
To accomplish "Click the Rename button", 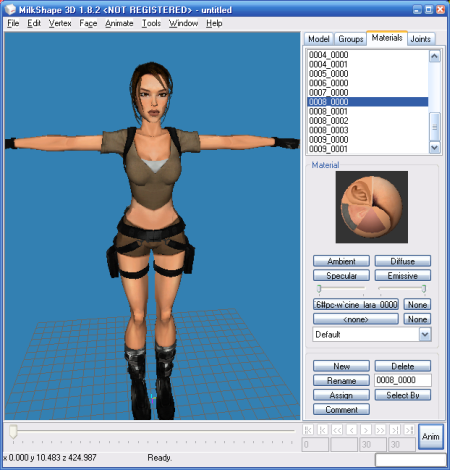I will click(341, 380).
